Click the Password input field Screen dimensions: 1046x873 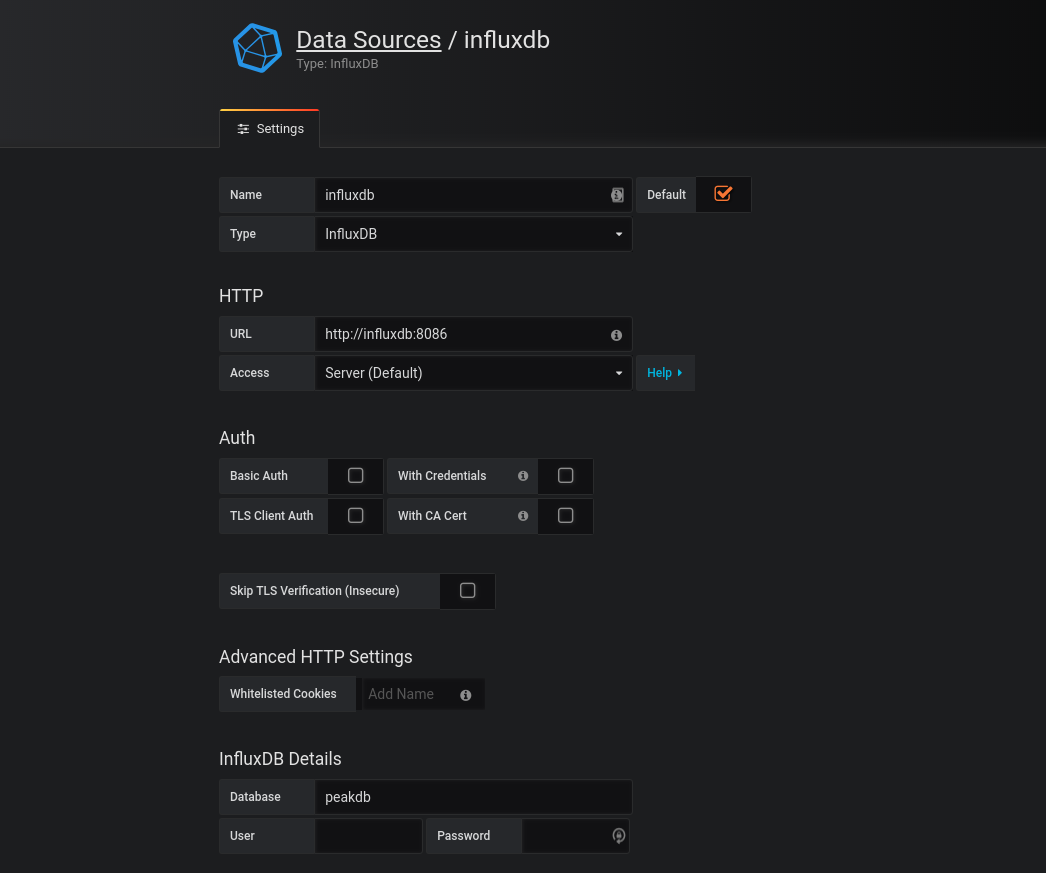pos(575,836)
